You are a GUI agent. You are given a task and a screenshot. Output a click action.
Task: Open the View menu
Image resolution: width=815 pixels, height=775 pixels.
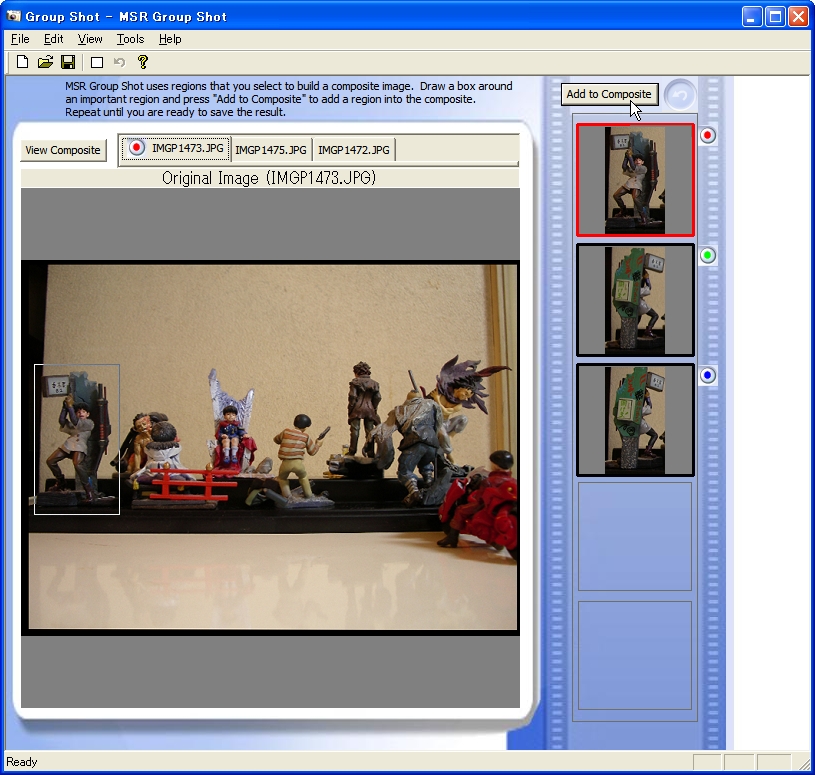90,39
